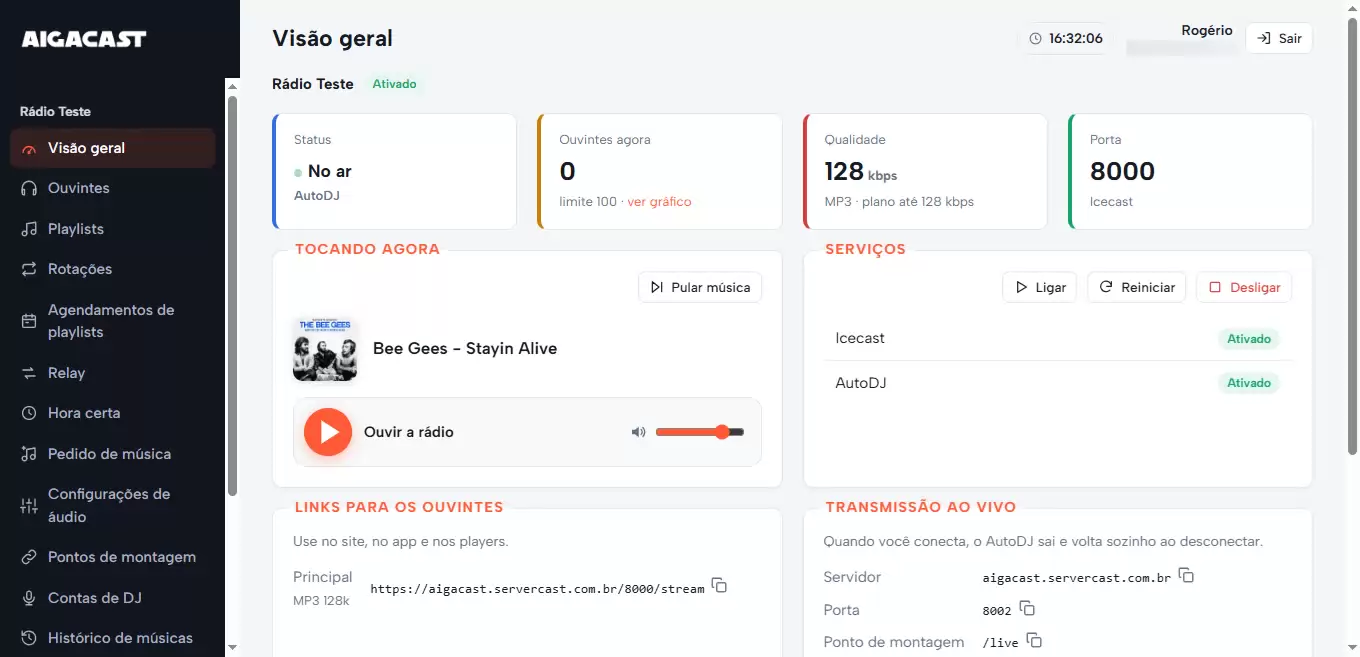Start services with Ligar
Image resolution: width=1360 pixels, height=657 pixels.
coord(1040,288)
